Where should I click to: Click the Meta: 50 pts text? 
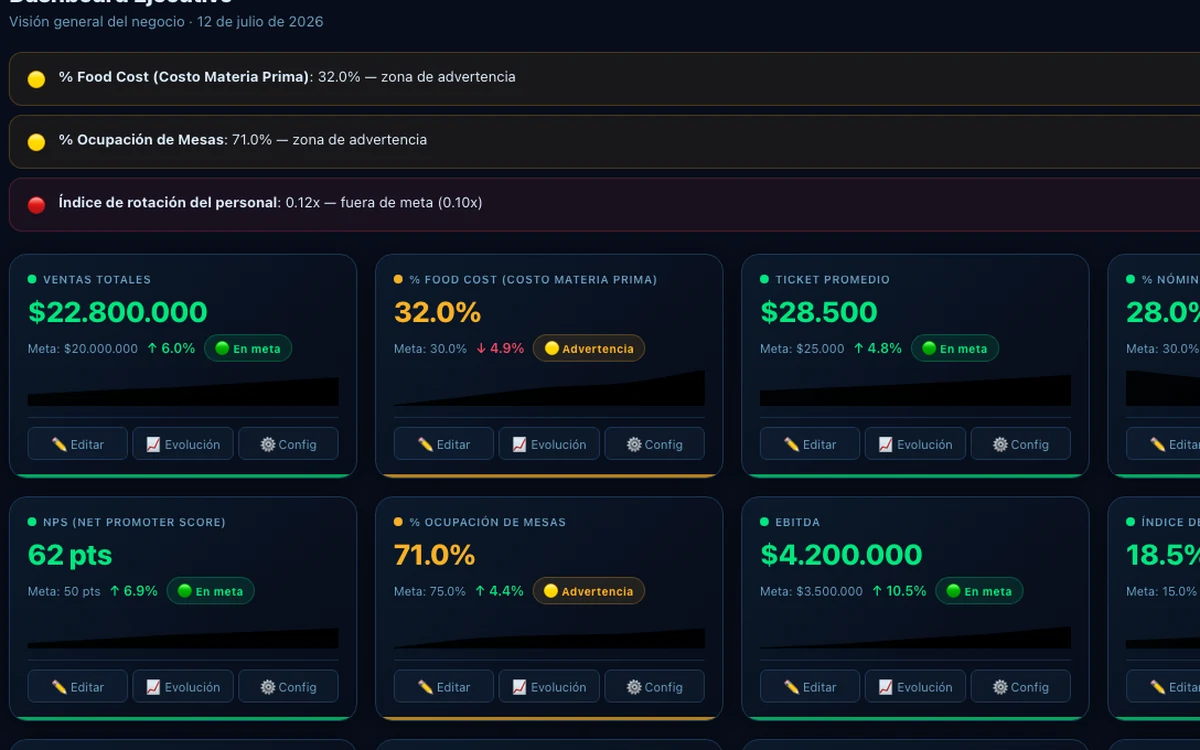point(64,592)
